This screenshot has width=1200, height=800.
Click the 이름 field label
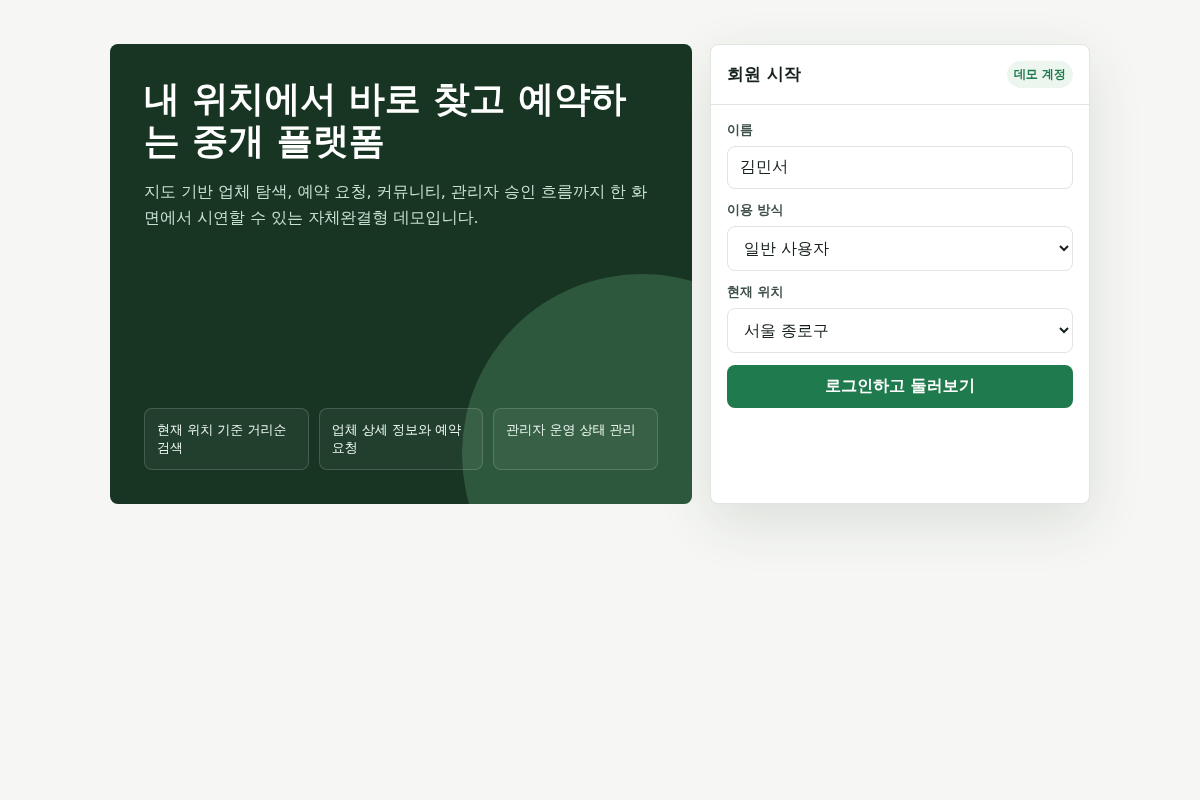tap(740, 130)
